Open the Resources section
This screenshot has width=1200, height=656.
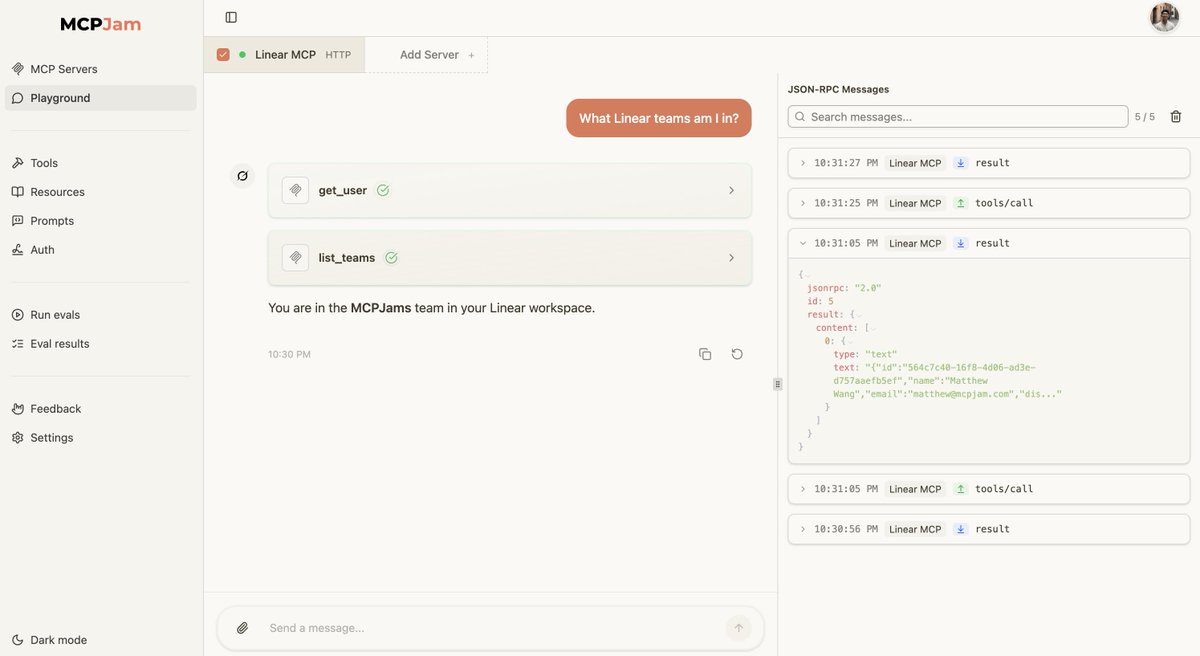pyautogui.click(x=101, y=192)
